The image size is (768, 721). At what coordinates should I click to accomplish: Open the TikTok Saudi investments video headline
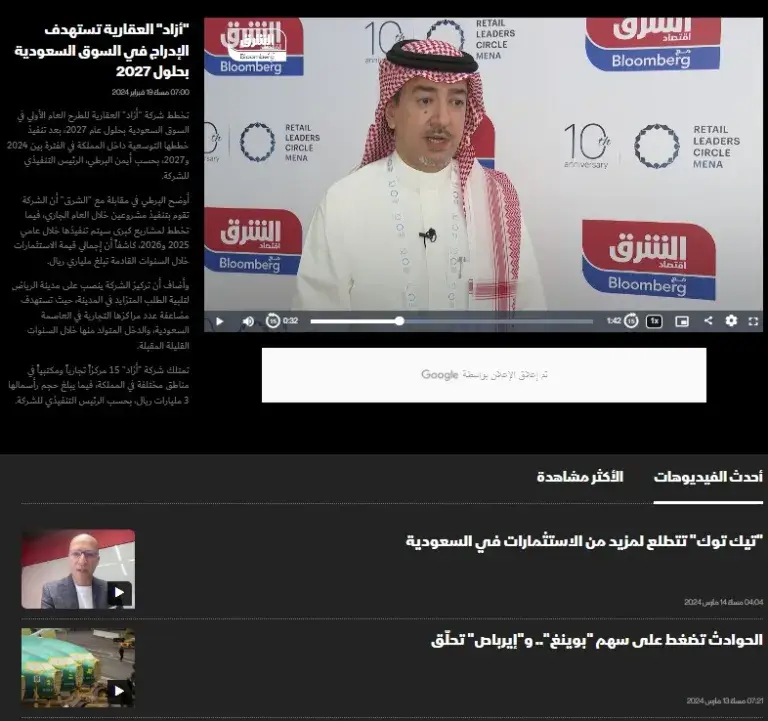point(584,541)
